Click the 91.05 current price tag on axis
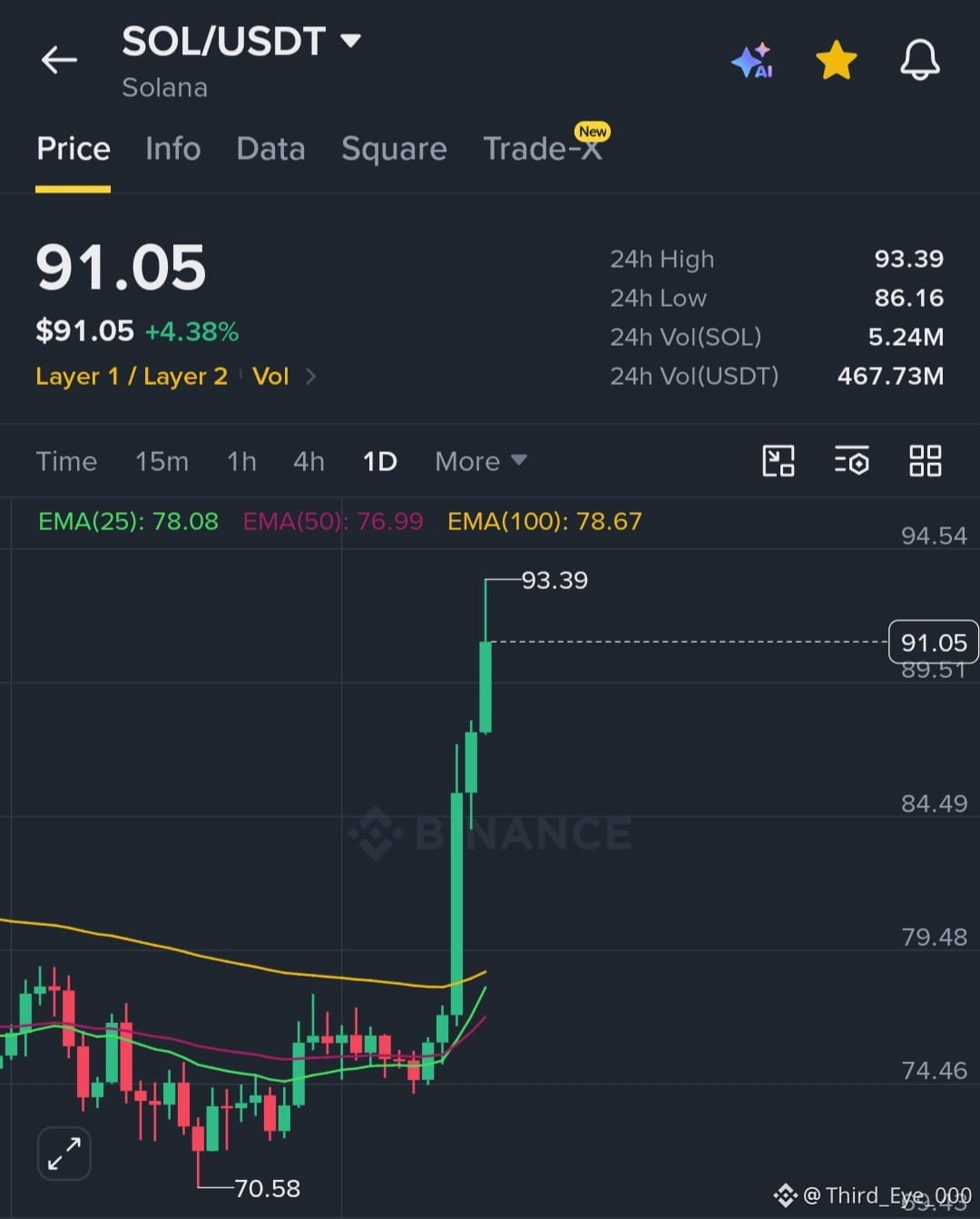This screenshot has width=980, height=1219. tap(934, 643)
